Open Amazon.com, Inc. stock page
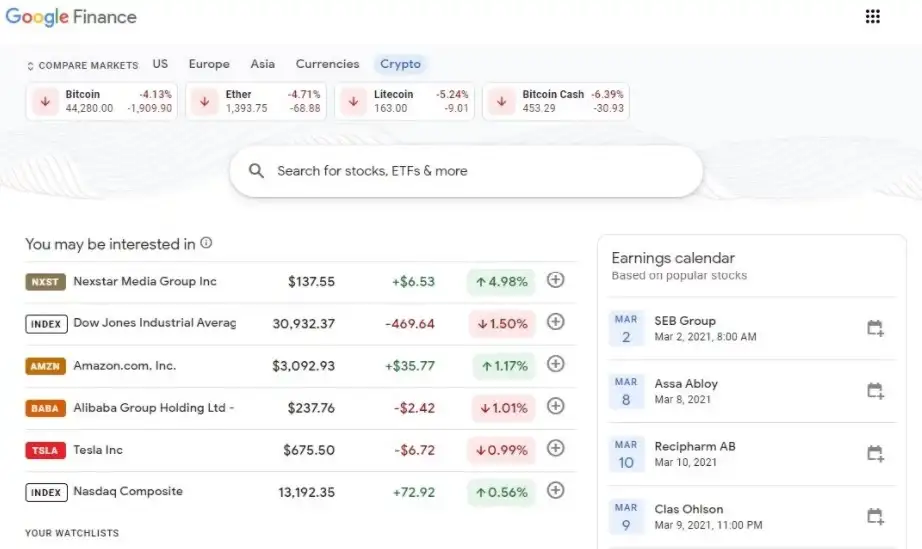The height and width of the screenshot is (549, 922). pyautogui.click(x=125, y=366)
